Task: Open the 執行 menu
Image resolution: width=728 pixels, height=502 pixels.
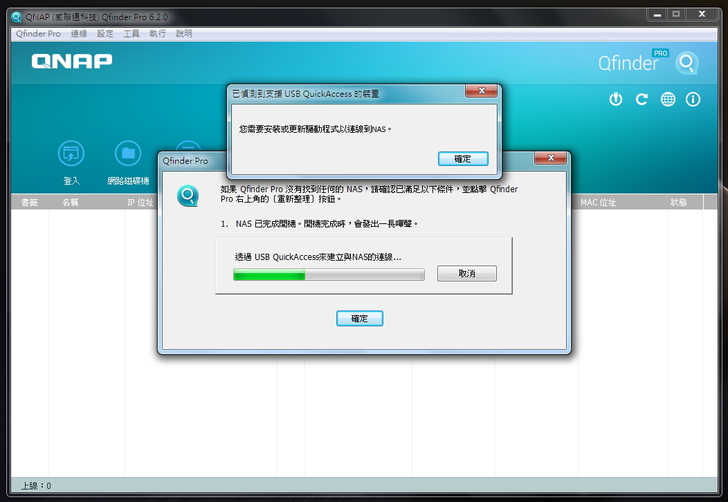Action: tap(157, 33)
